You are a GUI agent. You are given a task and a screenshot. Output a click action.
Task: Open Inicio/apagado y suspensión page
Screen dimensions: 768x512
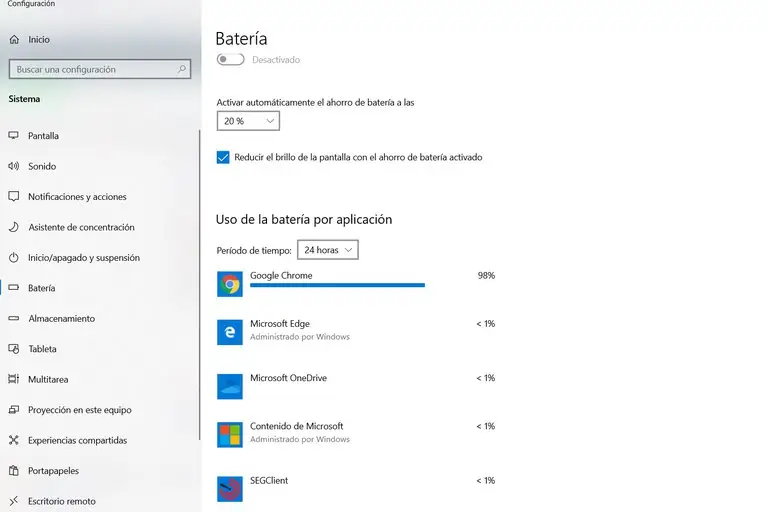coord(84,257)
